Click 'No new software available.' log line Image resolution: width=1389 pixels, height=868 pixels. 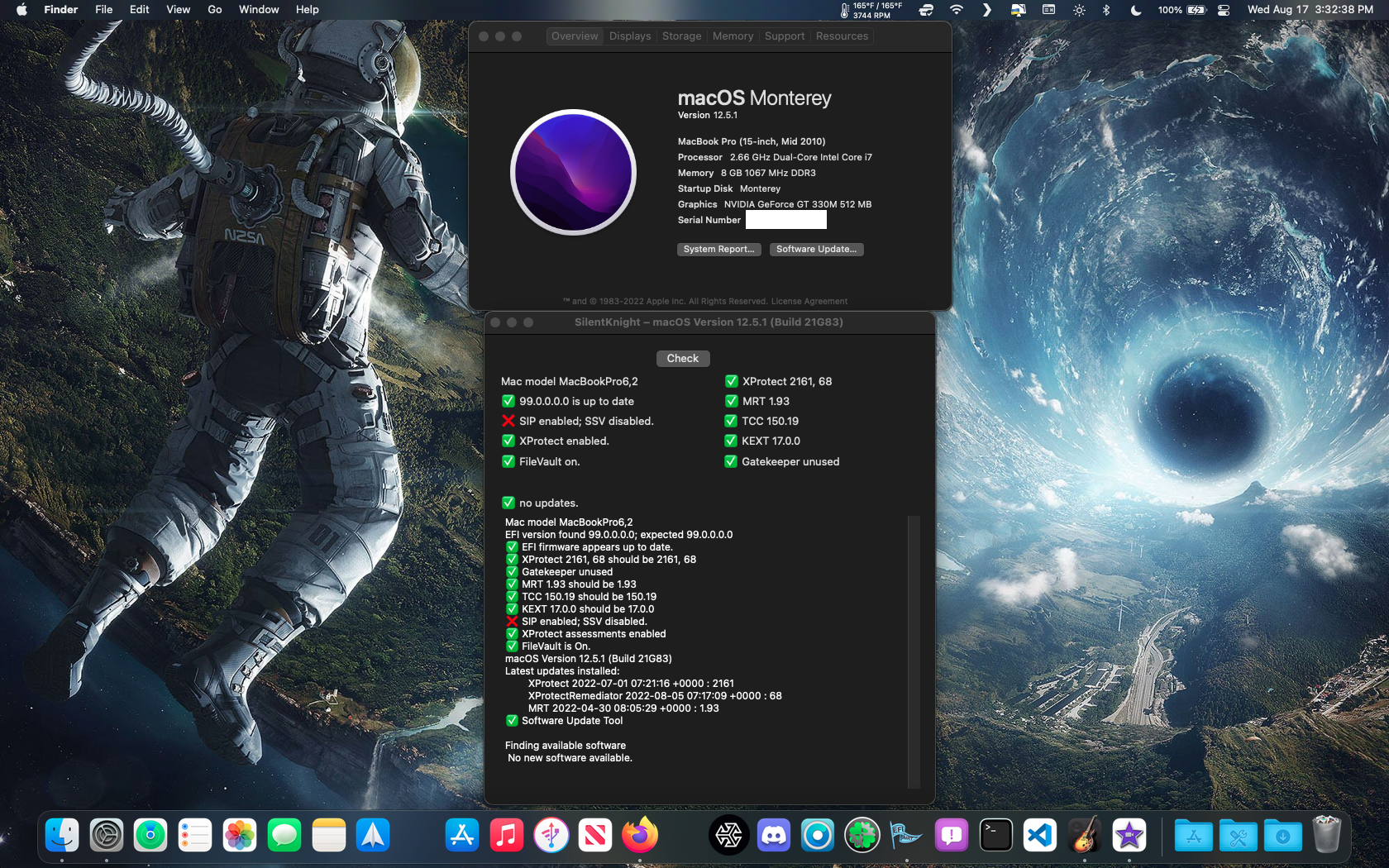[x=570, y=758]
